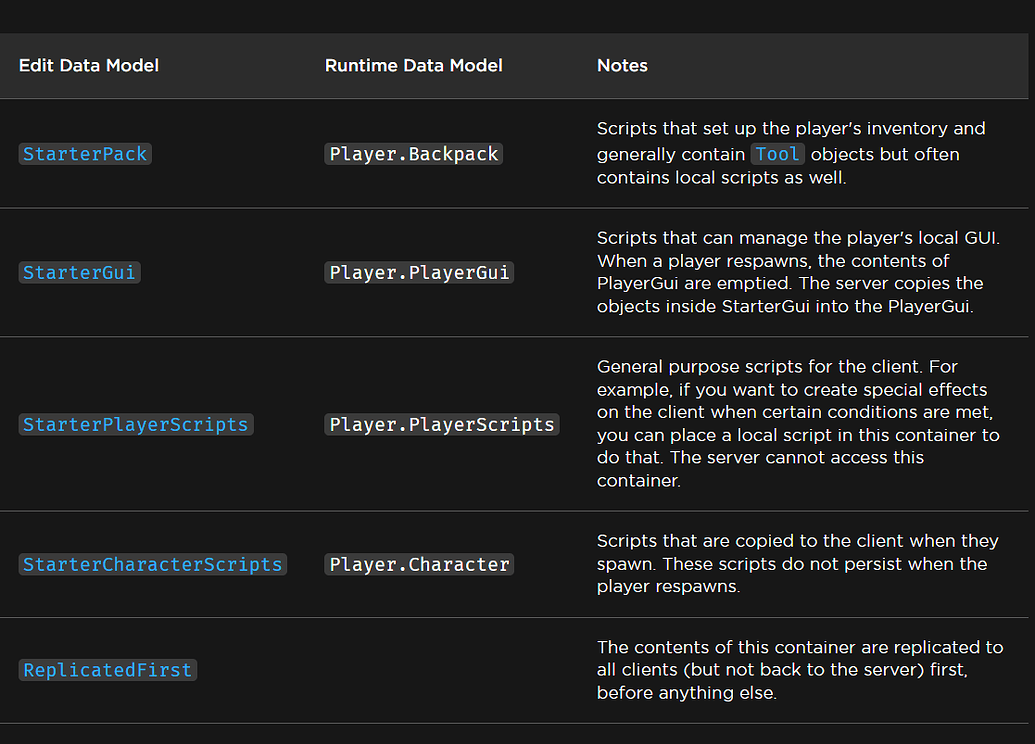Viewport: 1035px width, 744px height.
Task: Open the ReplicatedFirst reference link
Action: (x=107, y=670)
